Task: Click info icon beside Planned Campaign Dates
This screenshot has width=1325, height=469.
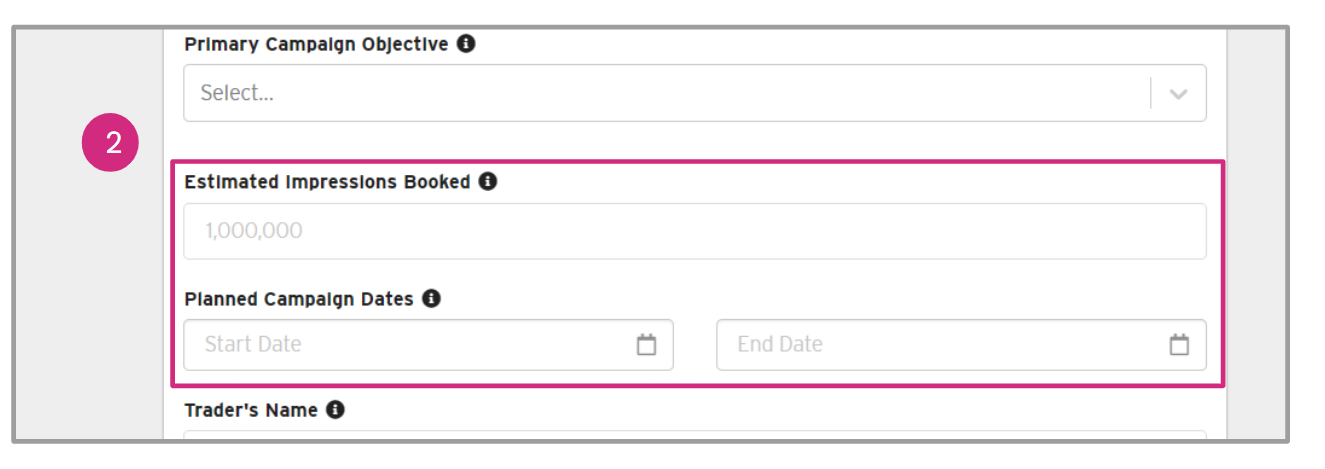Action: click(431, 299)
